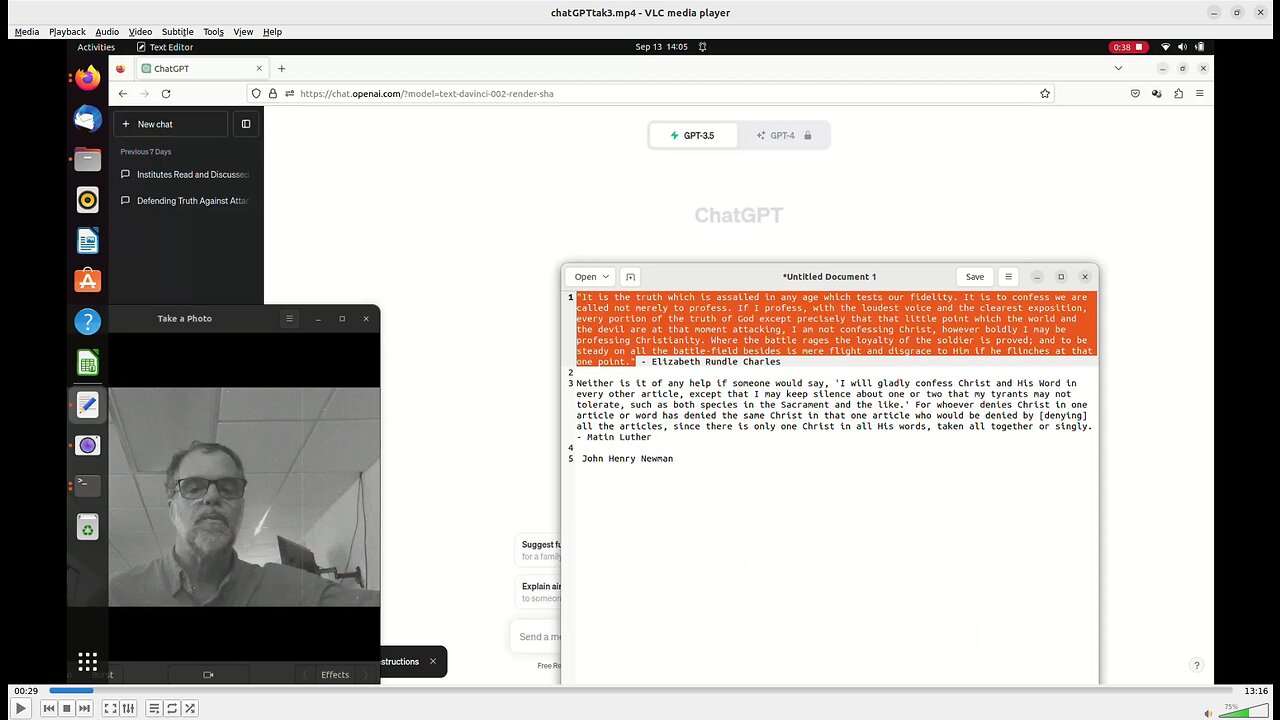This screenshot has width=1280, height=720.
Task: Select the GPT-3.5 model
Action: (694, 135)
